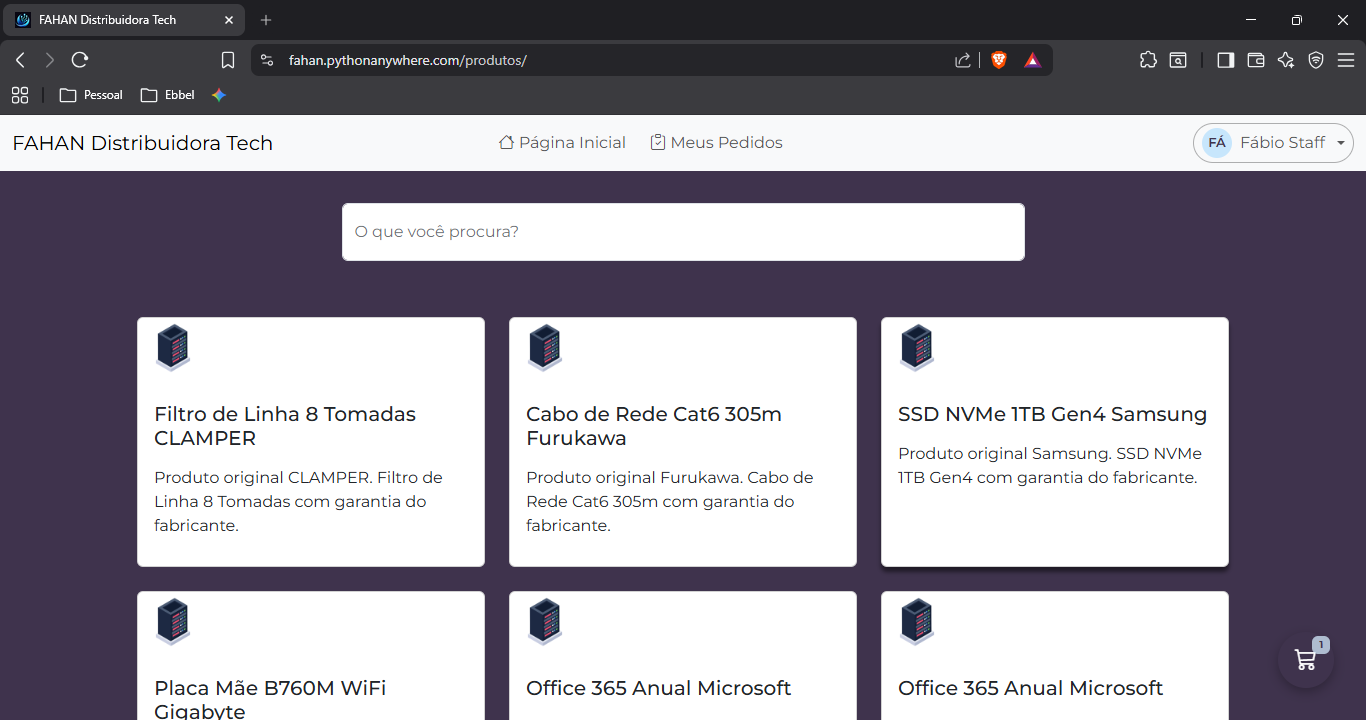
Task: Reload the page with the browser refresh icon
Action: point(80,60)
